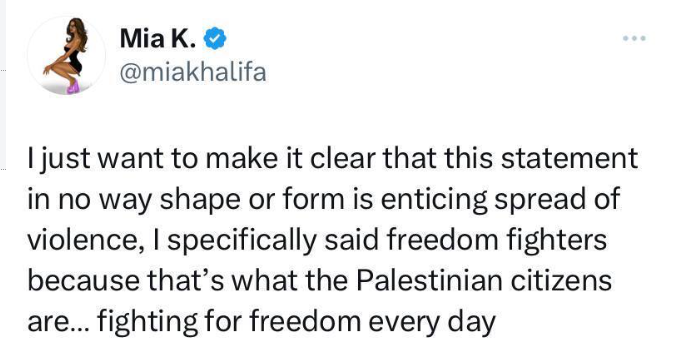Screen dimensions: 674x364
Task: Click the display name Mia K.
Action: pyautogui.click(x=158, y=38)
